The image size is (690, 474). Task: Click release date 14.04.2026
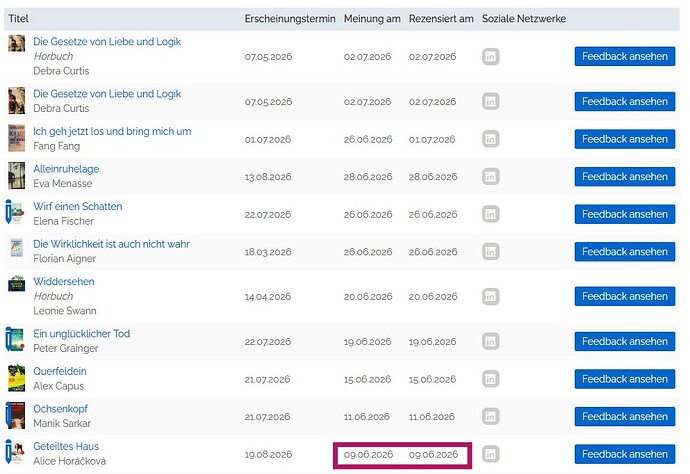point(268,297)
